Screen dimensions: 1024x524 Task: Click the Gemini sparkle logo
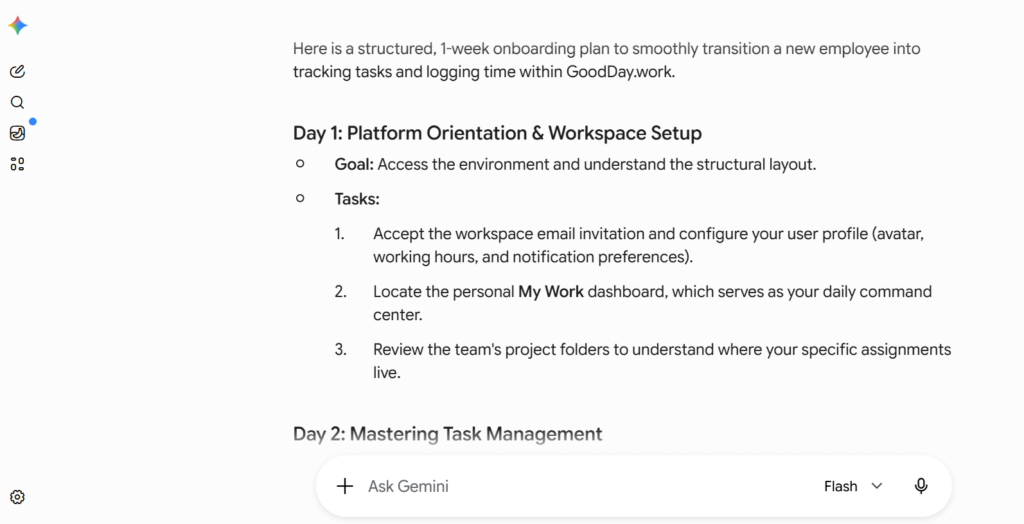coord(18,25)
